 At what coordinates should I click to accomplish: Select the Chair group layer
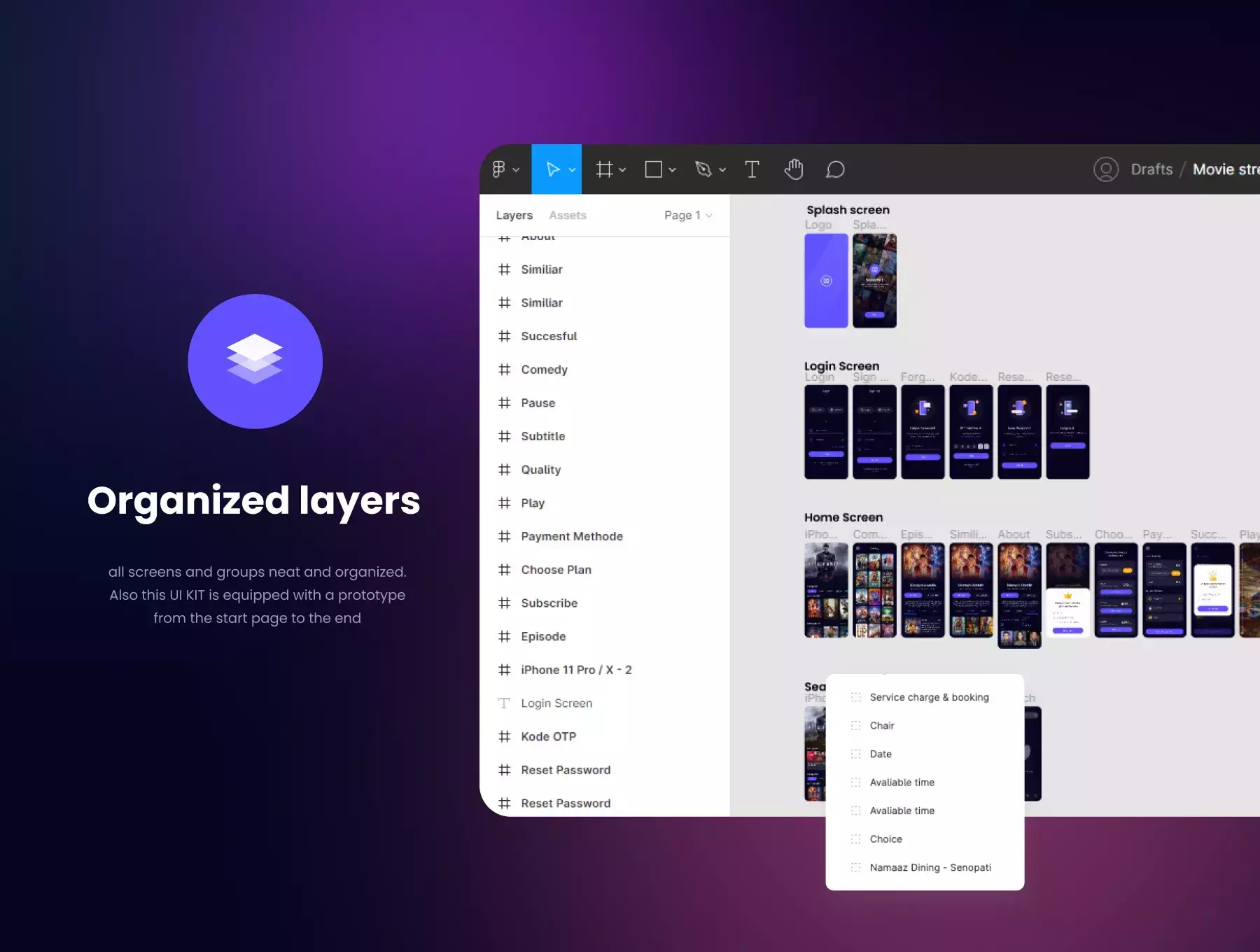[925, 726]
